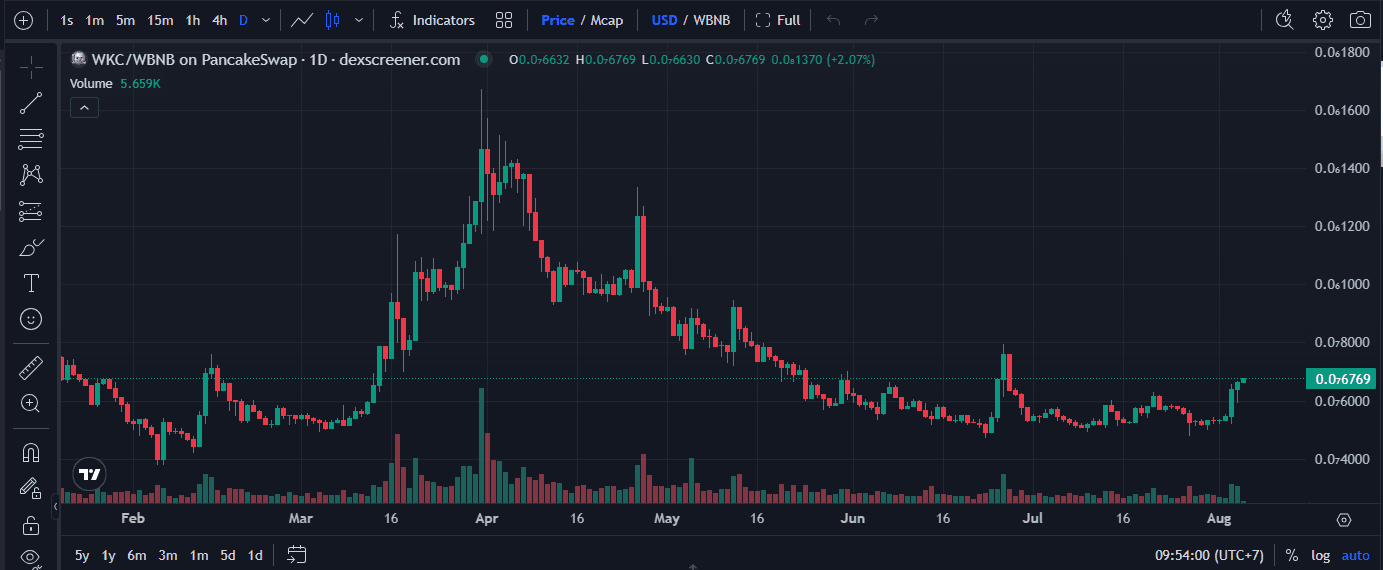1383x570 pixels.
Task: Expand the timeframe dropdown chevron
Action: point(265,20)
